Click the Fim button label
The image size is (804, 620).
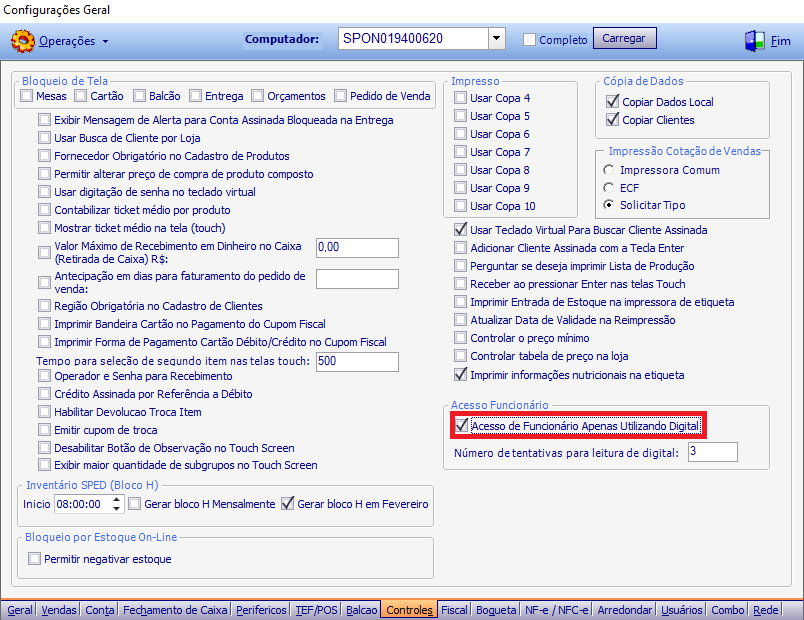tap(780, 41)
